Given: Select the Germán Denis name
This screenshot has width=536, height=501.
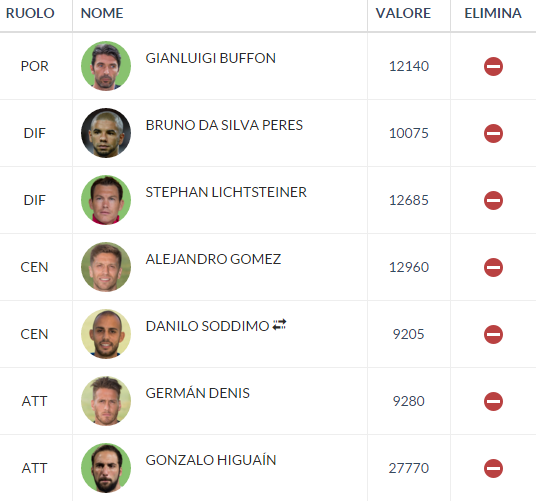Looking at the screenshot, I should [198, 393].
